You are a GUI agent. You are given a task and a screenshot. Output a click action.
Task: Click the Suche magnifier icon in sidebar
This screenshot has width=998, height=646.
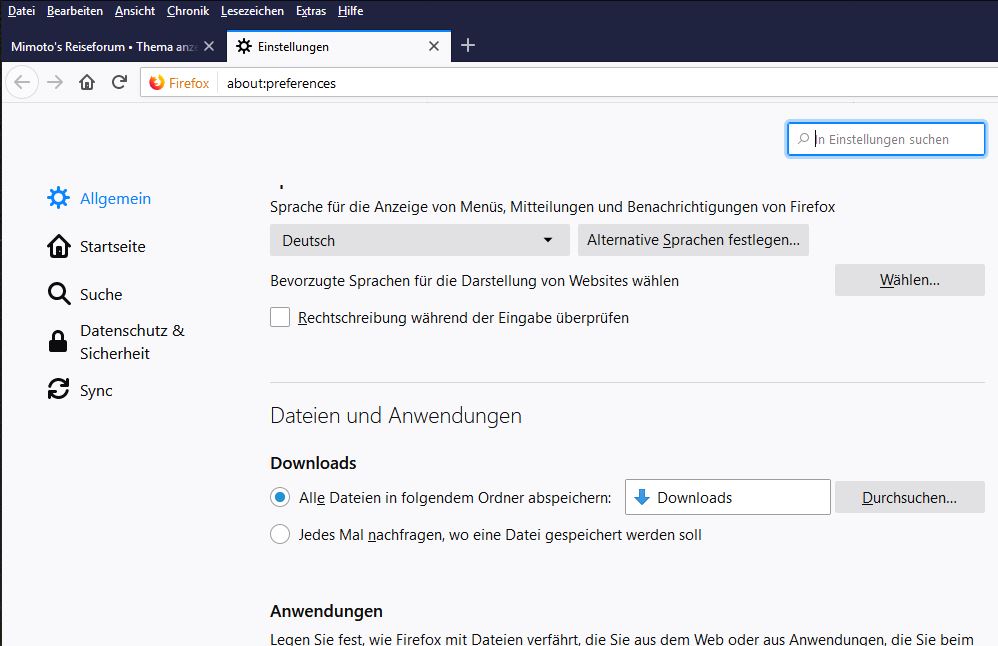tap(59, 294)
